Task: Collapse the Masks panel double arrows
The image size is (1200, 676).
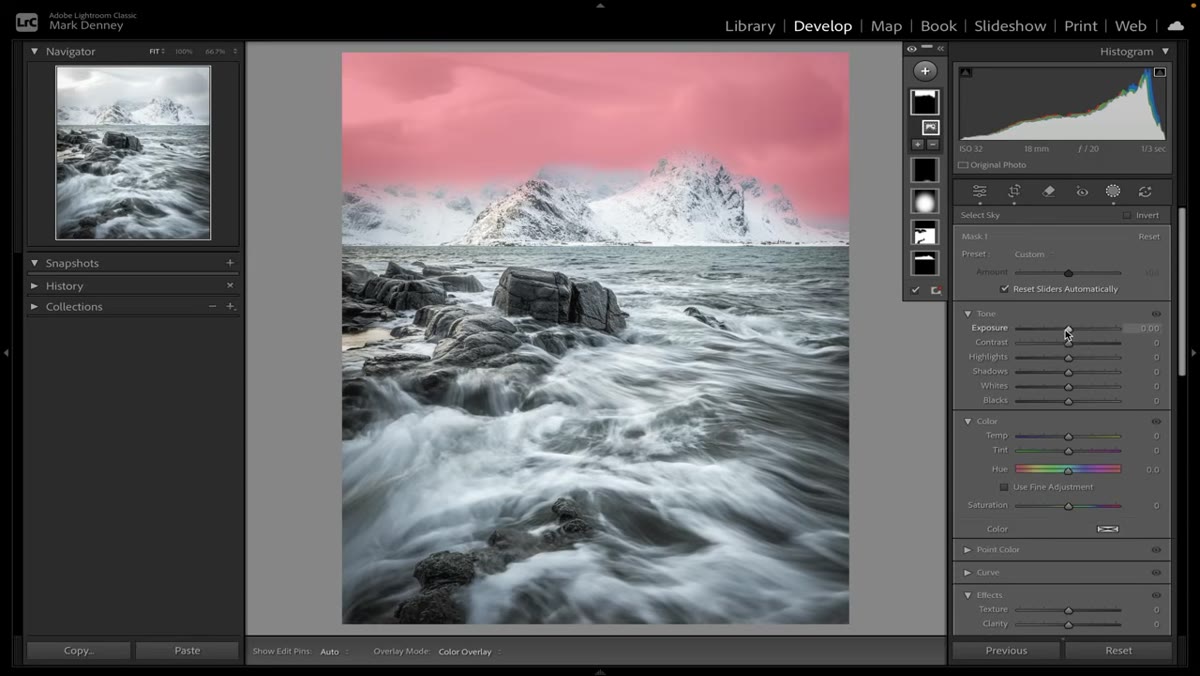Action: [940, 48]
